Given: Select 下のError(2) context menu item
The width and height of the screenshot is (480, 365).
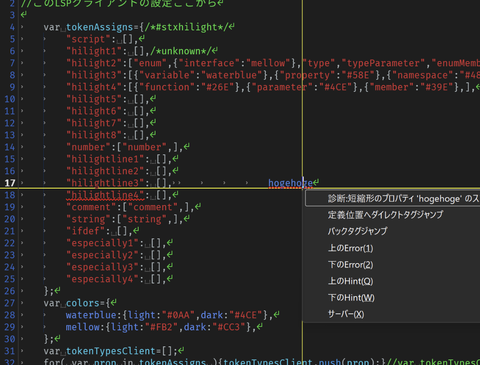Looking at the screenshot, I should (351, 265).
